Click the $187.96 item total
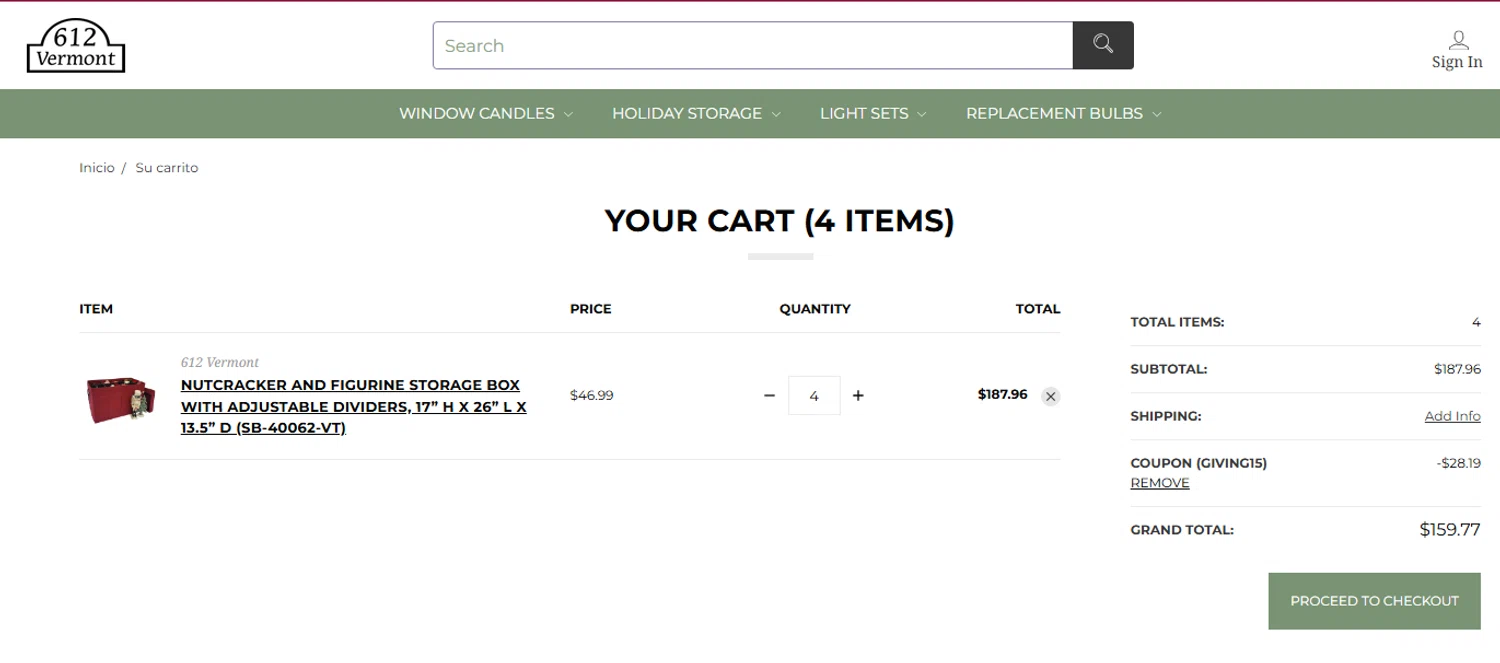This screenshot has width=1500, height=663. point(1003,394)
